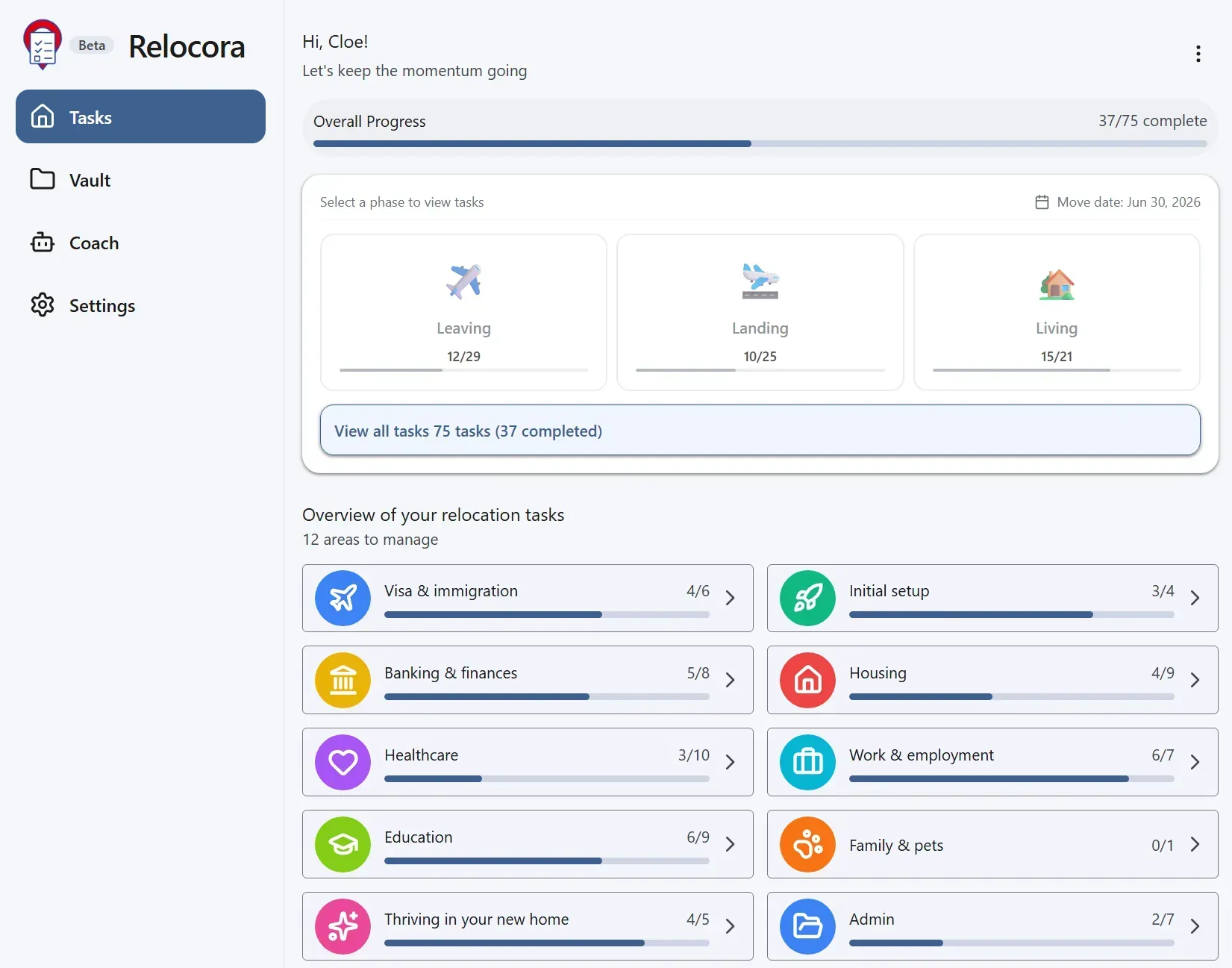This screenshot has width=1232, height=968.
Task: Click the Relocora checklist logo icon
Action: pyautogui.click(x=43, y=45)
